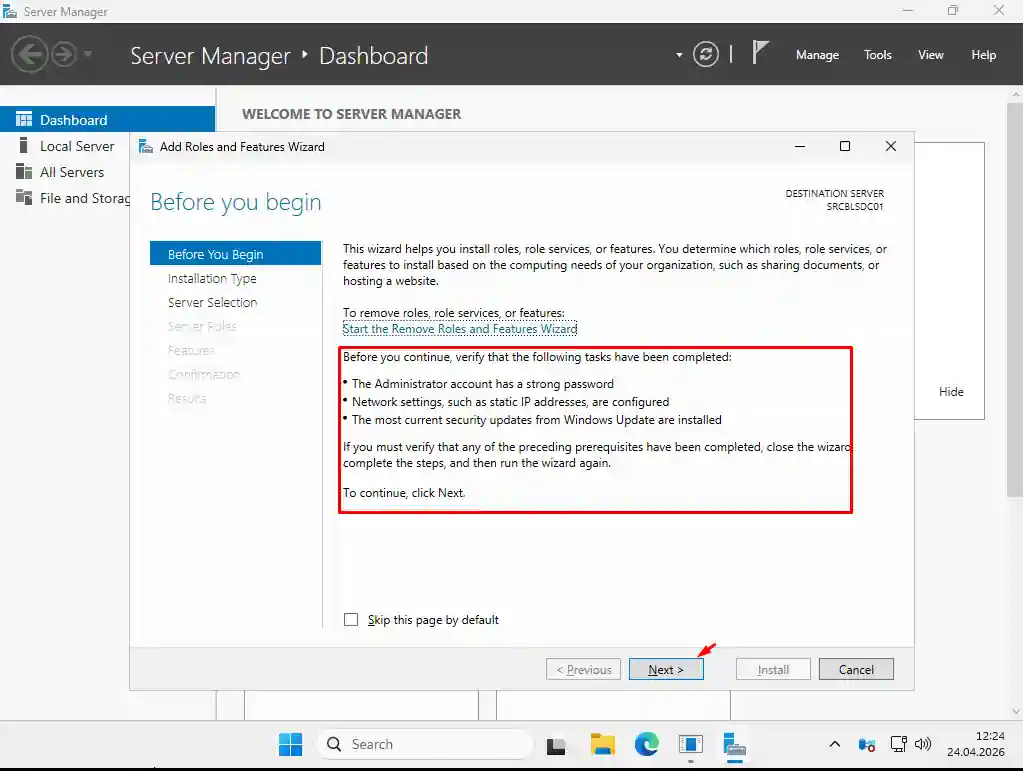The height and width of the screenshot is (771, 1023).
Task: Click the File and Storage sidebar icon
Action: (x=23, y=197)
